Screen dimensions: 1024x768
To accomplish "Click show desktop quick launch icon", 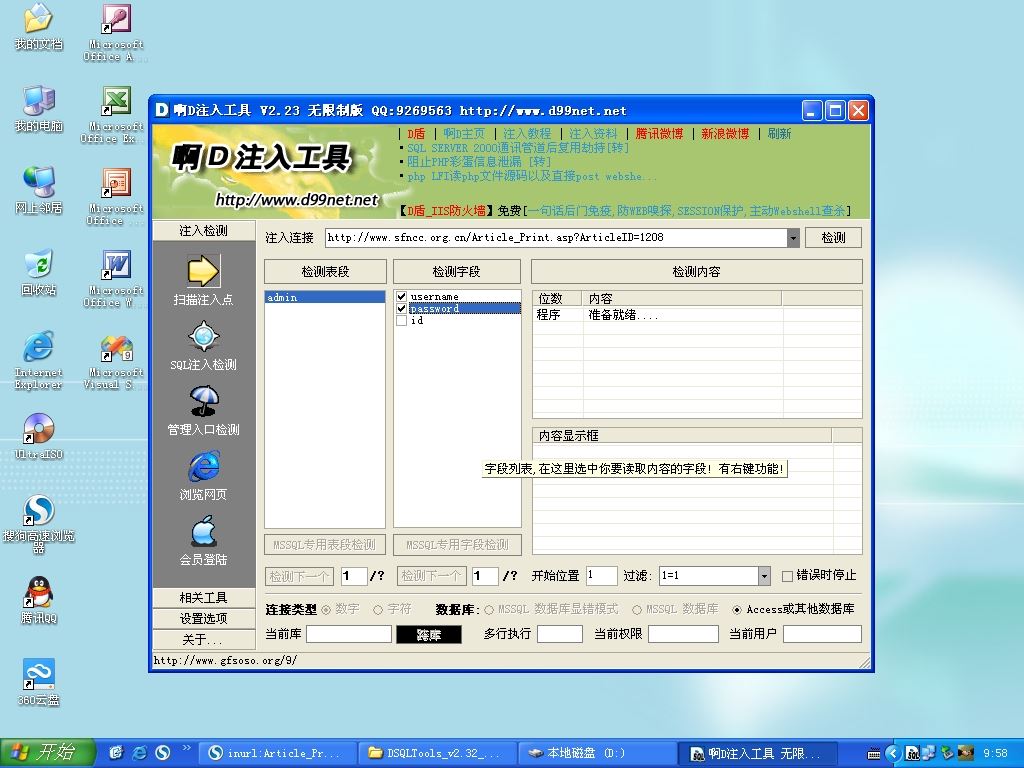I will point(116,752).
